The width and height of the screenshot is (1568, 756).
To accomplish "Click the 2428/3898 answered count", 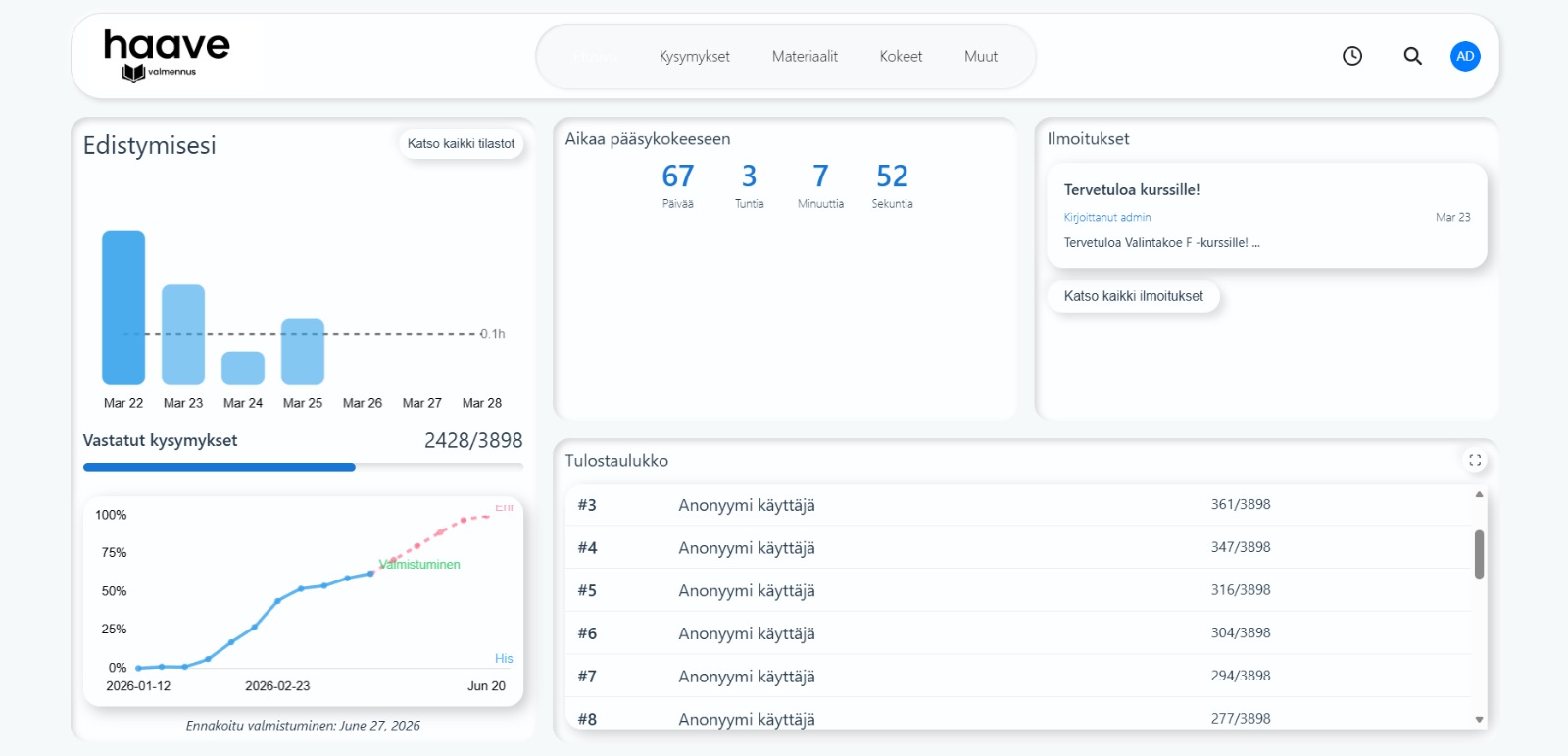I will tap(473, 440).
